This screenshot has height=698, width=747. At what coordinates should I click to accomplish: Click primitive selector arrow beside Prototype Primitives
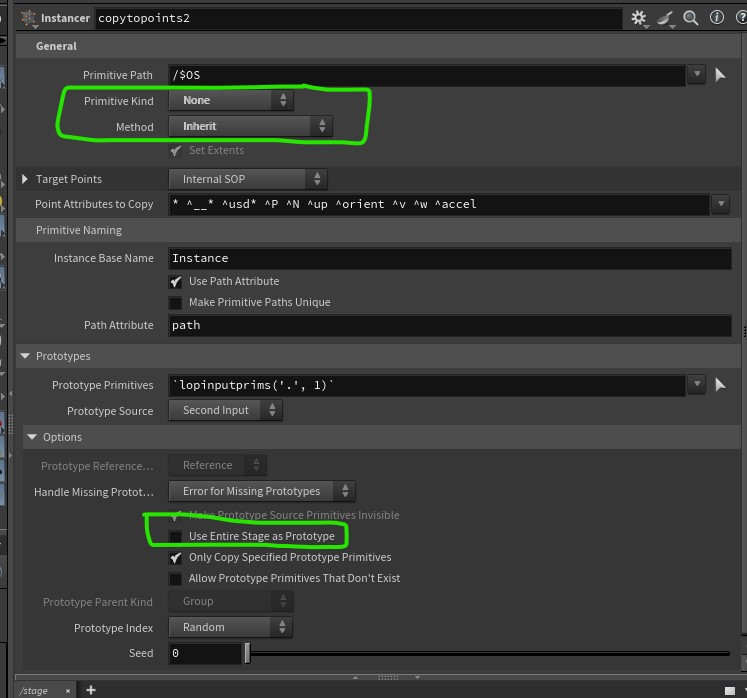(720, 385)
